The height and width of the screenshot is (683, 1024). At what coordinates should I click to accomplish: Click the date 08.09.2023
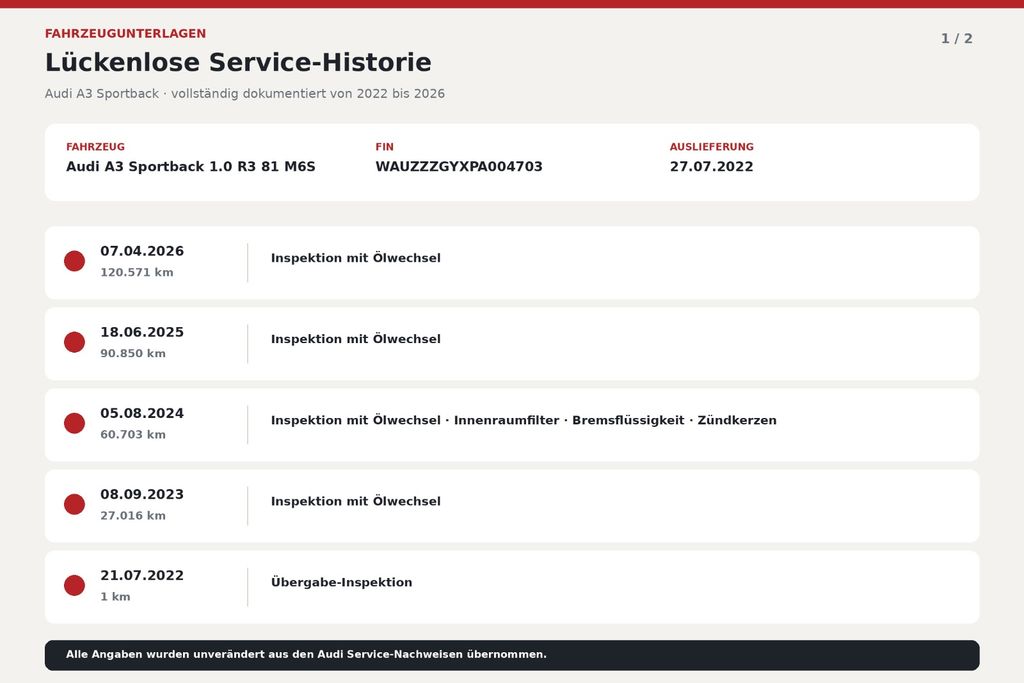pos(142,494)
